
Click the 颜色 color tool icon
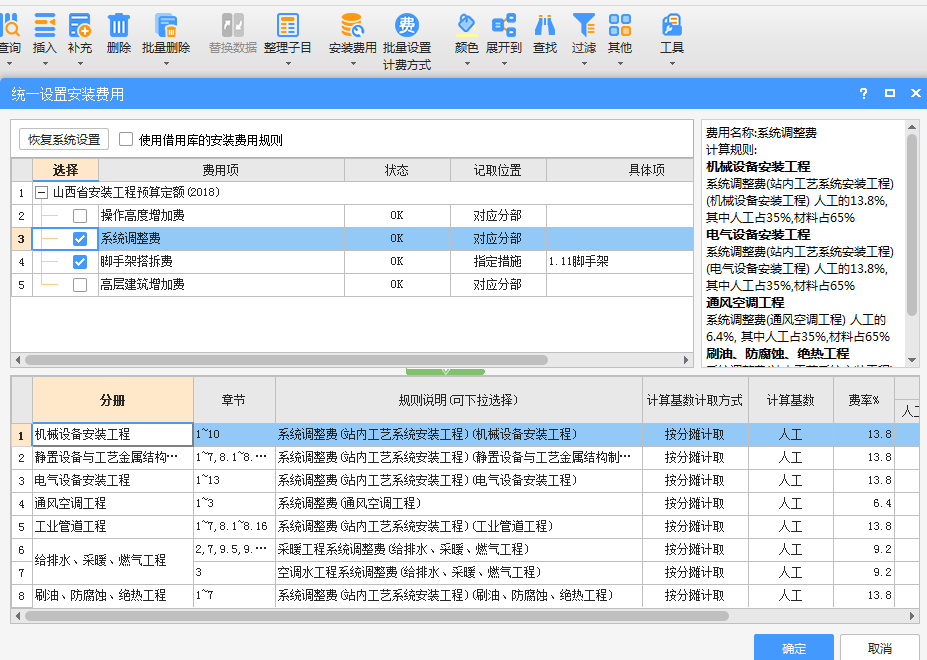click(x=466, y=25)
